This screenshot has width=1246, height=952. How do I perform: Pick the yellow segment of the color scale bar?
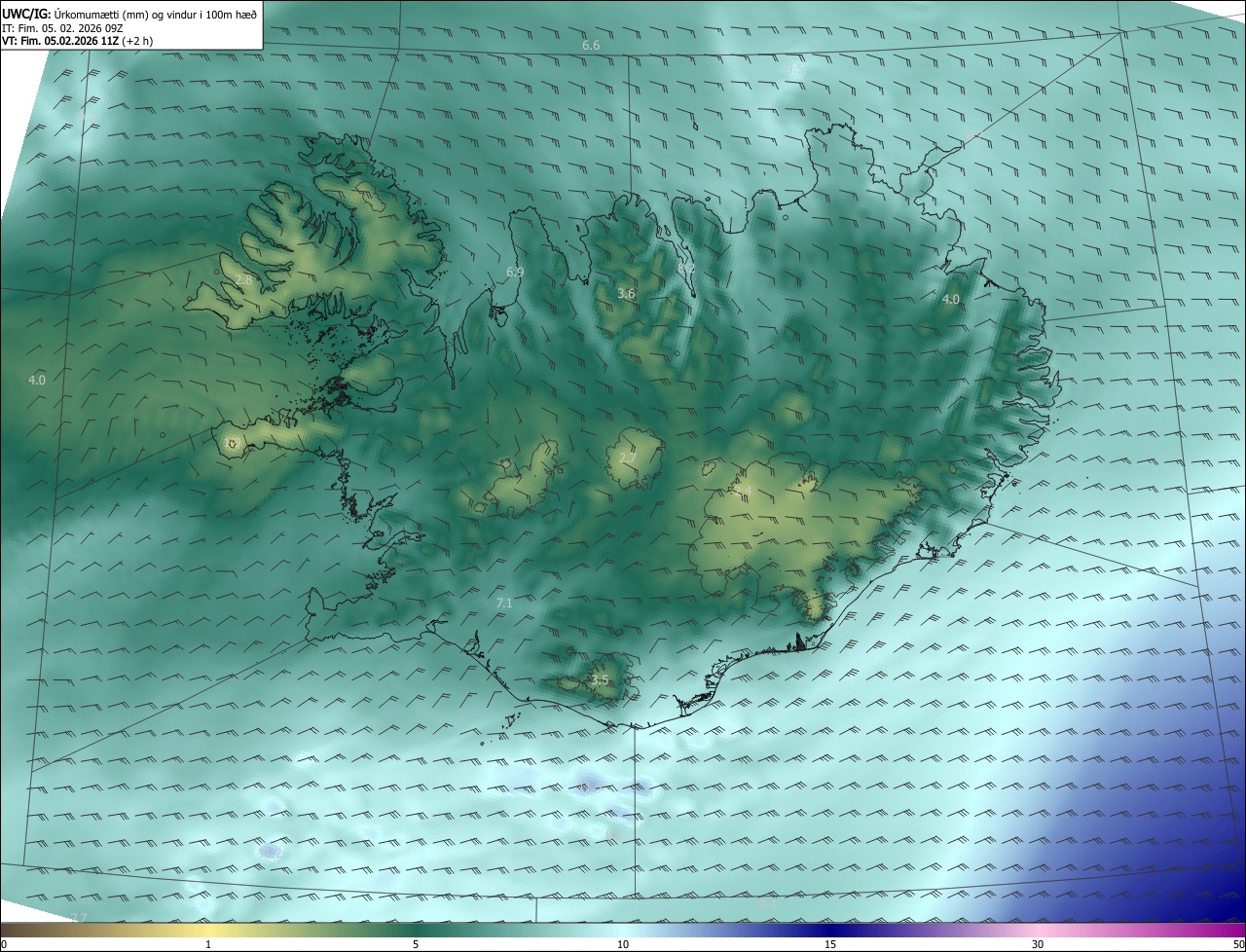209,930
